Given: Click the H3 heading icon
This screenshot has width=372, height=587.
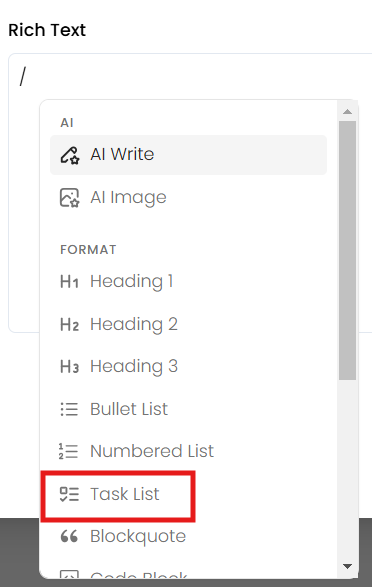Looking at the screenshot, I should point(70,367).
